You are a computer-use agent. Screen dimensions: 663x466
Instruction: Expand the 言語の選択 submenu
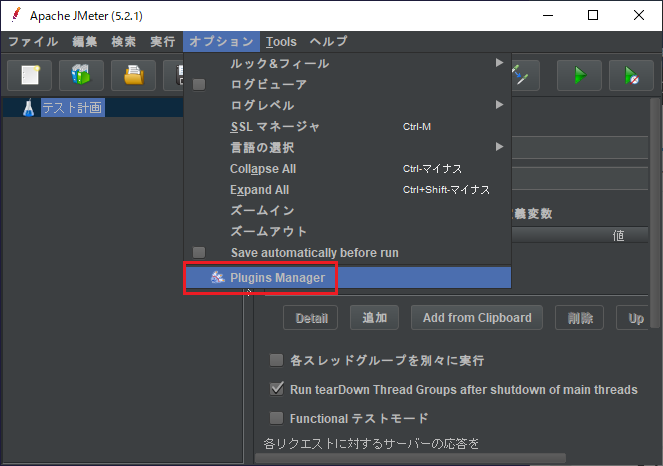point(347,147)
